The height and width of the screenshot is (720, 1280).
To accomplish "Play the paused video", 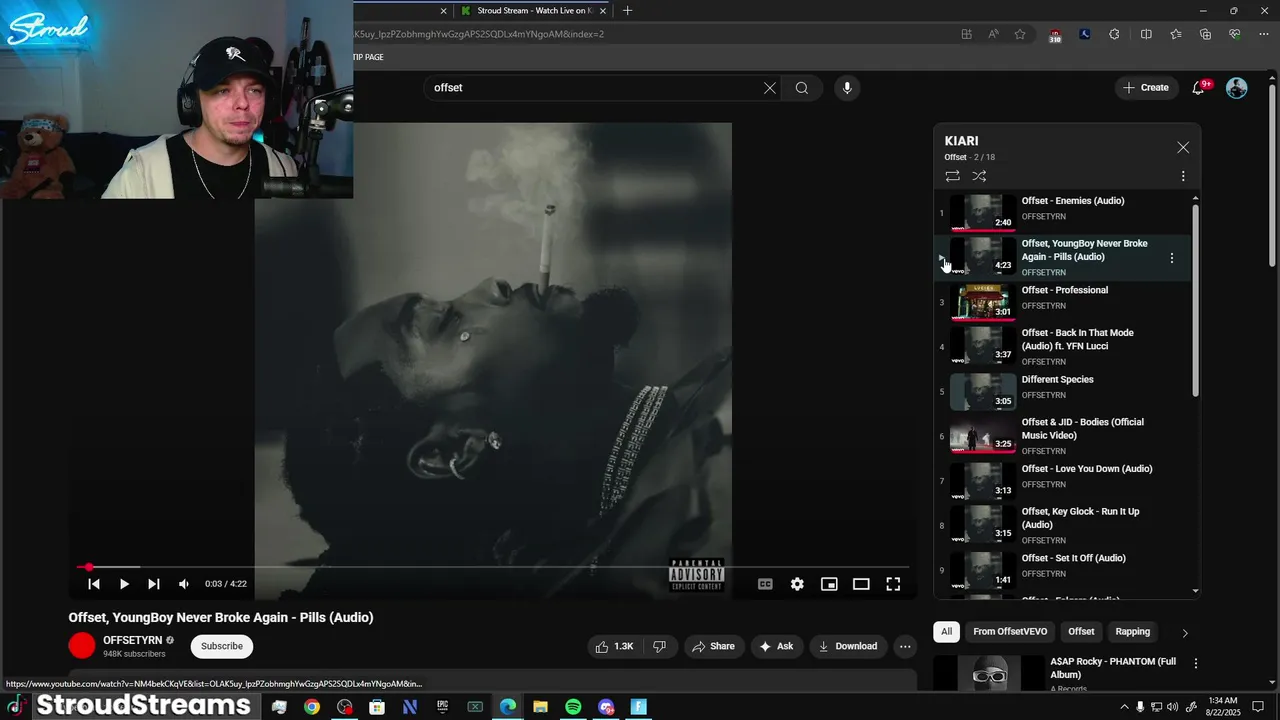I will click(124, 584).
